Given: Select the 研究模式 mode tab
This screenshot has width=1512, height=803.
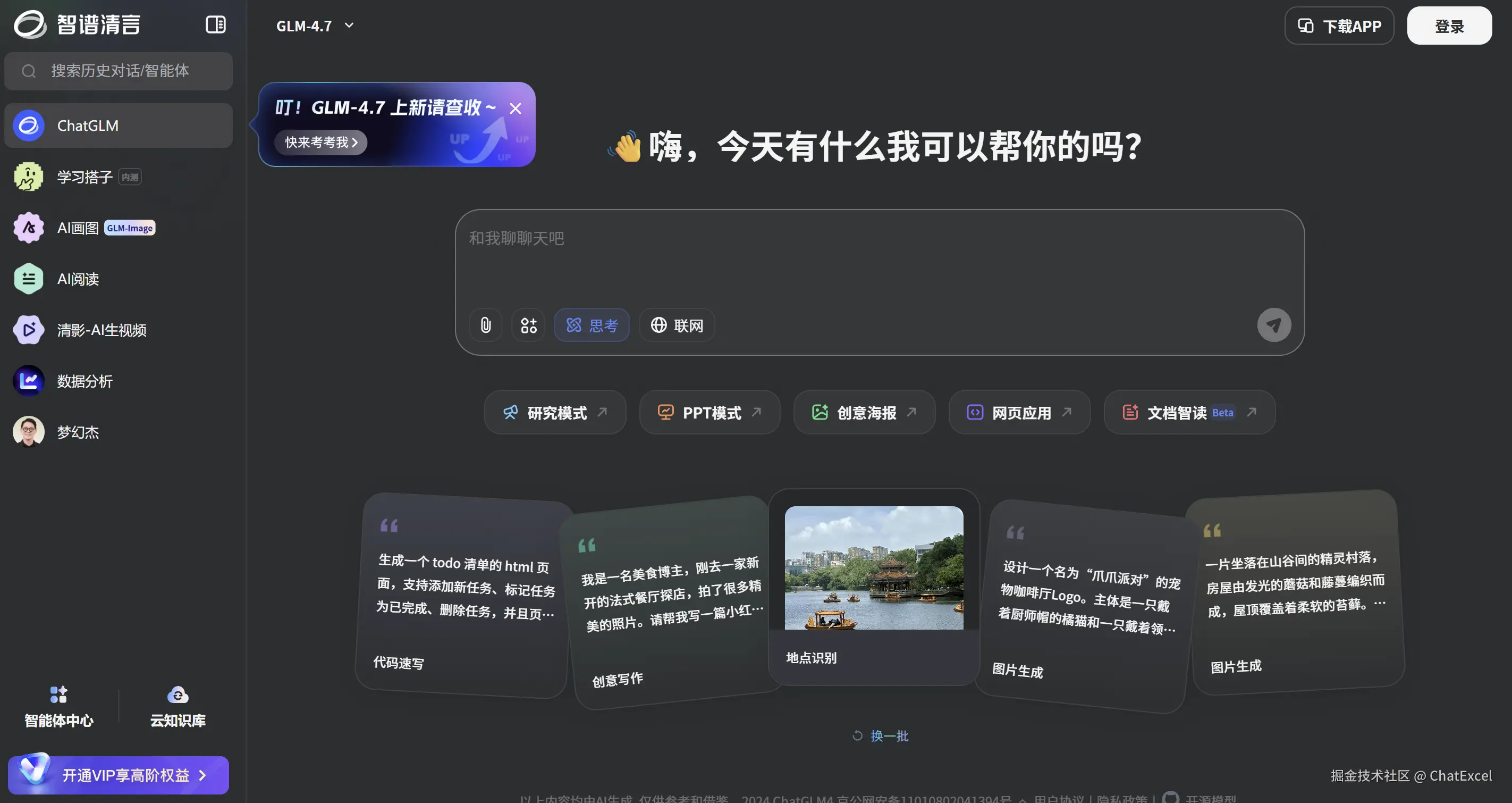Looking at the screenshot, I should 555,412.
